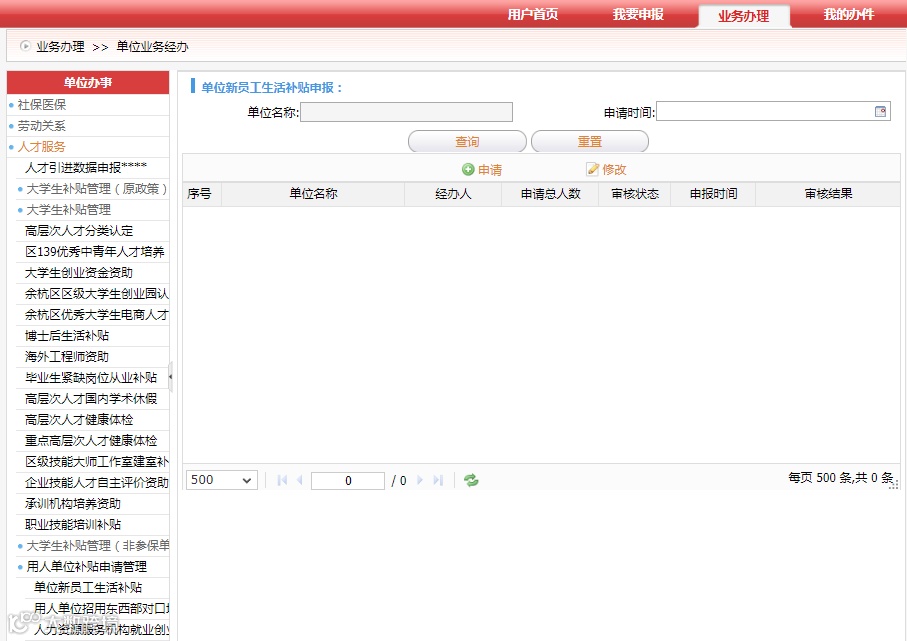Focus the 单位名称 input field

pyautogui.click(x=406, y=112)
